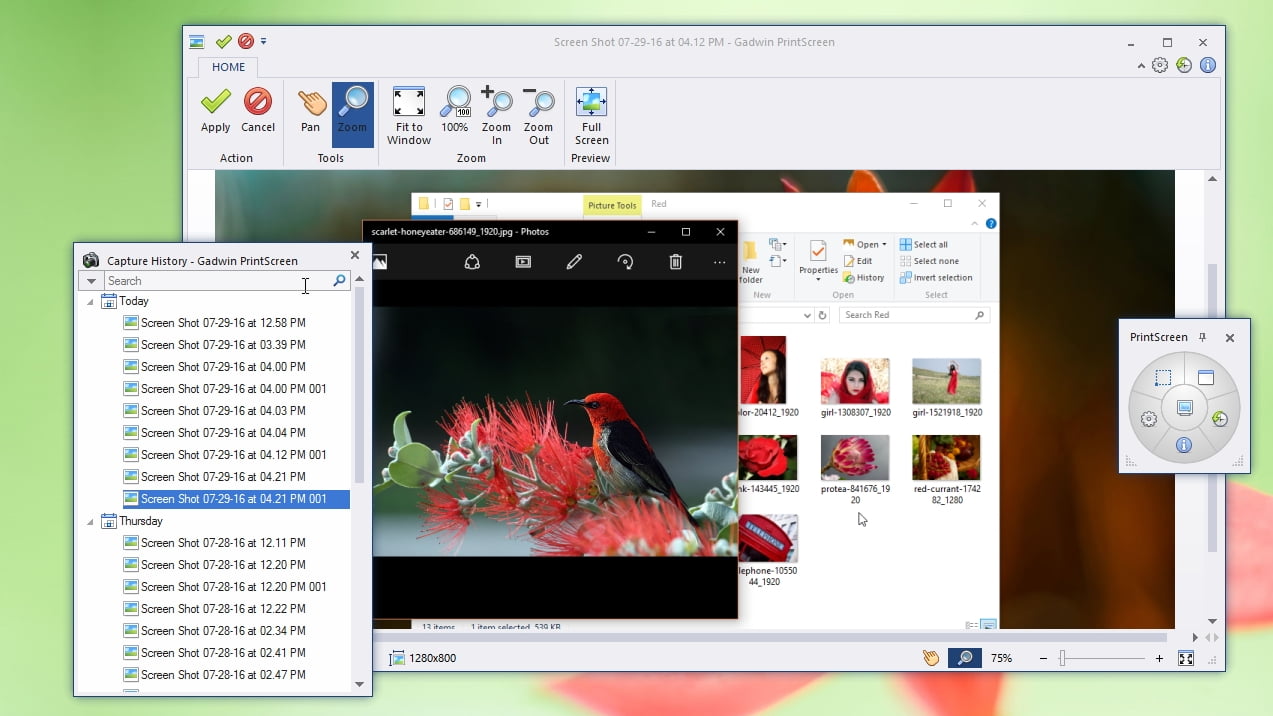Toggle the hand pan mode in status bar
The image size is (1273, 716).
930,658
